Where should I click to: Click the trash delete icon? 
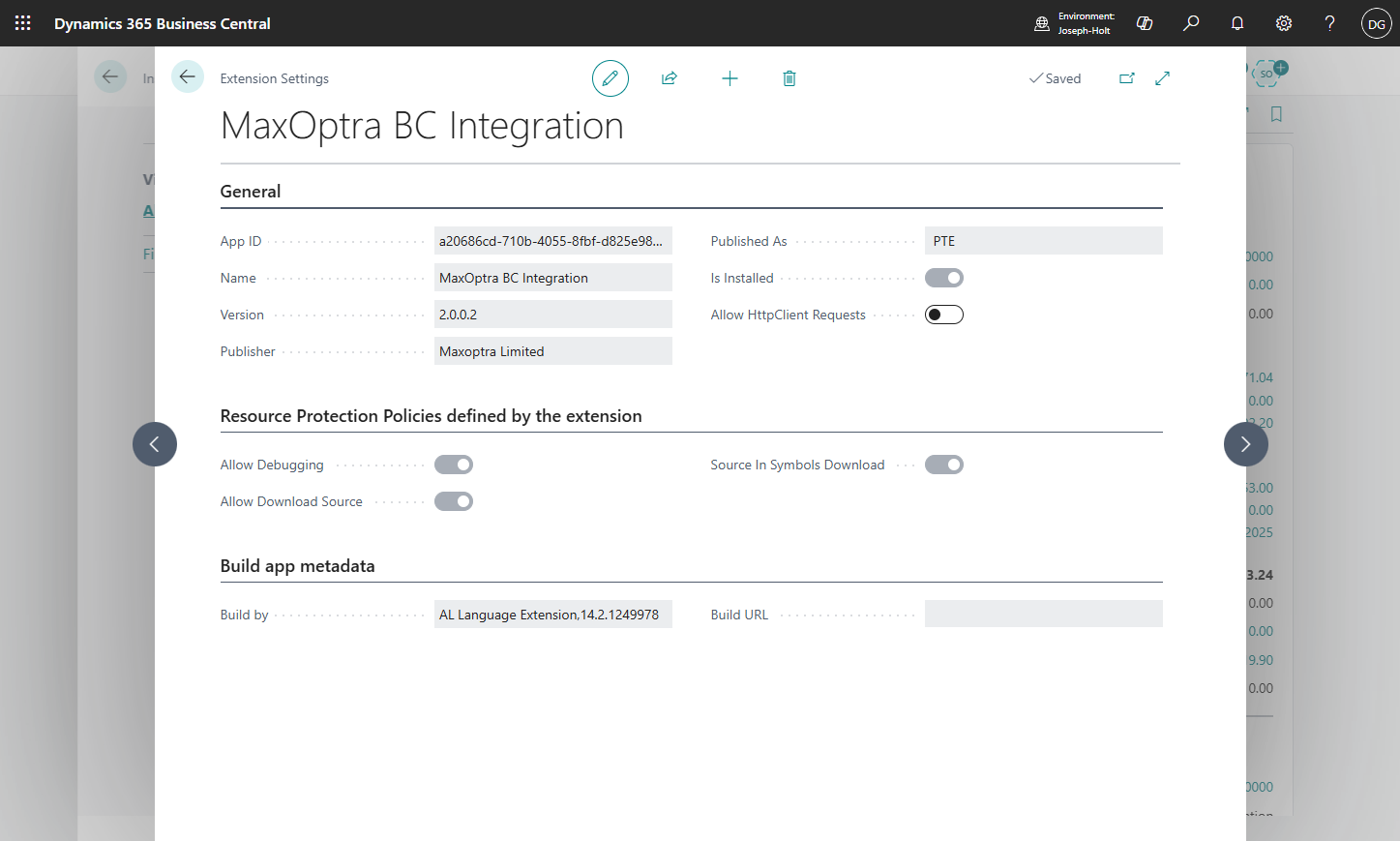point(789,78)
